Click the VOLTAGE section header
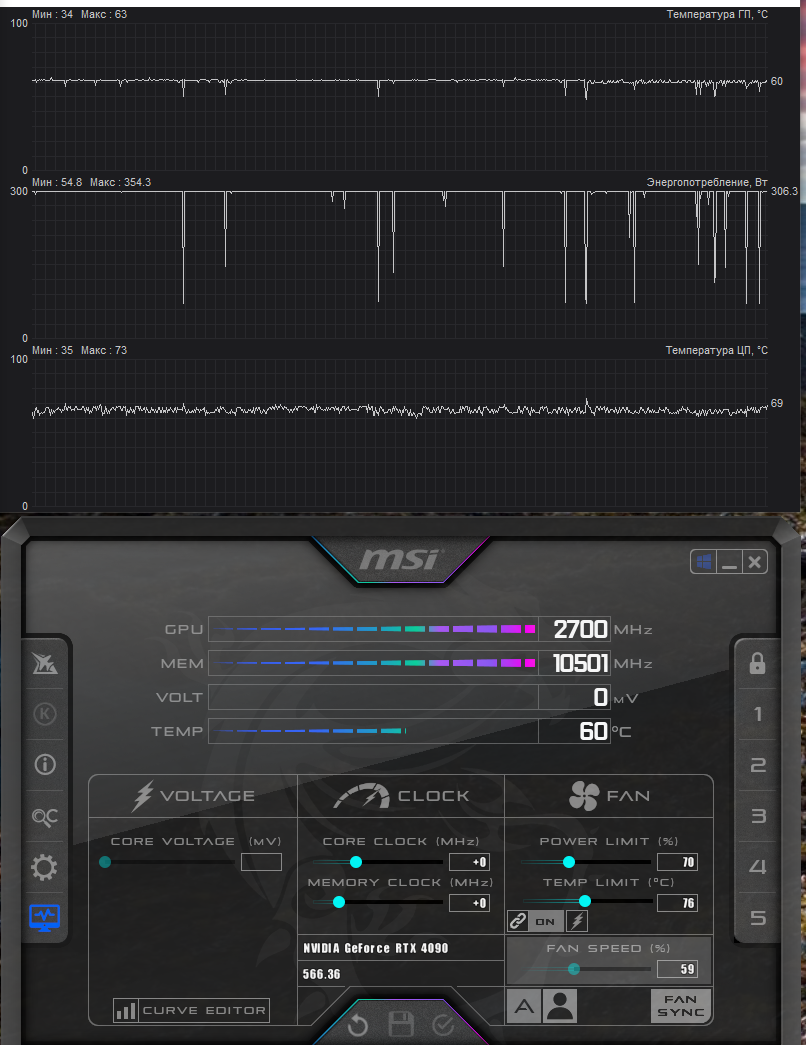The width and height of the screenshot is (806, 1045). [193, 796]
